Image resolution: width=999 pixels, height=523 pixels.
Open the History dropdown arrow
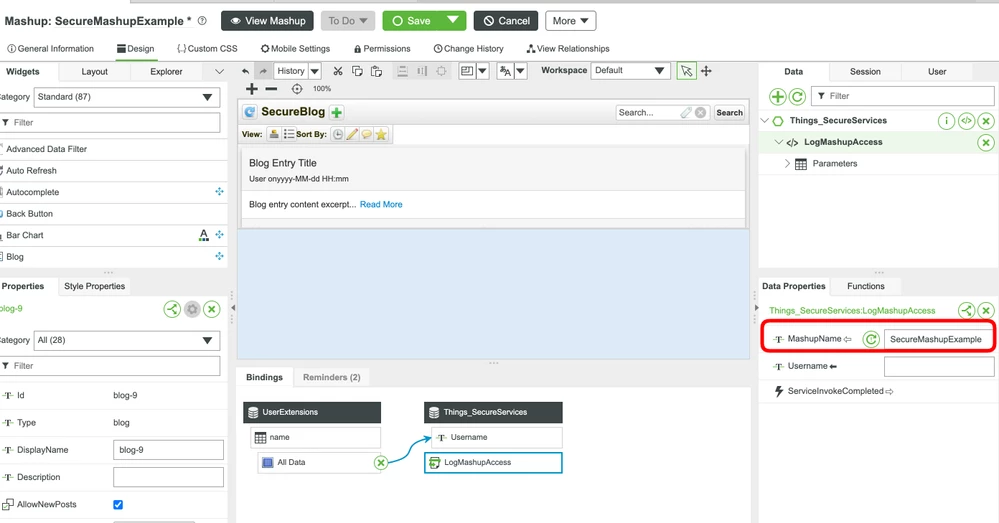pos(315,71)
